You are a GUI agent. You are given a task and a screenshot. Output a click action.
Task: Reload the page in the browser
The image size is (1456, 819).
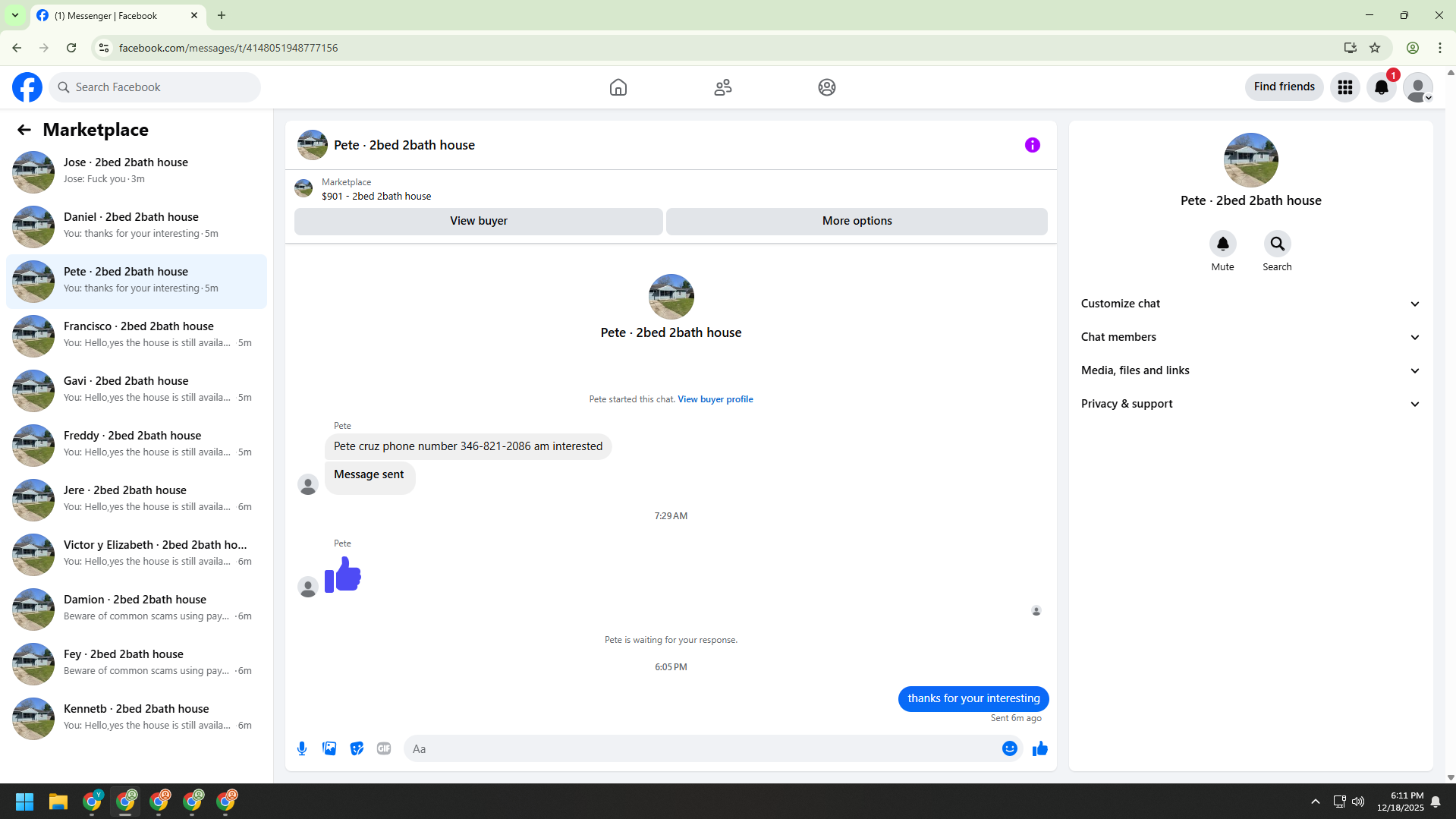[71, 48]
